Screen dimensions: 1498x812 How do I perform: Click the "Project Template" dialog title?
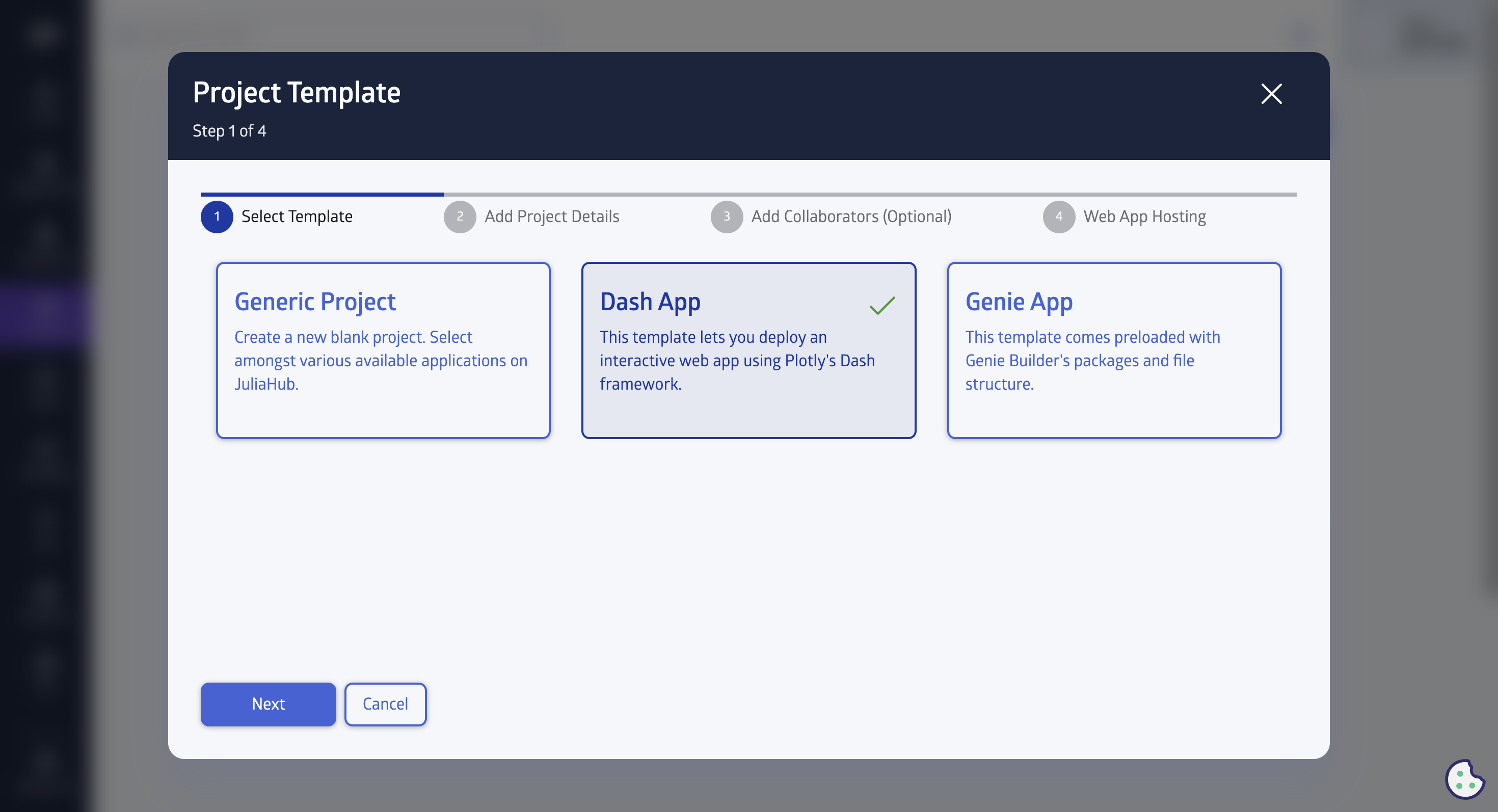click(x=297, y=92)
